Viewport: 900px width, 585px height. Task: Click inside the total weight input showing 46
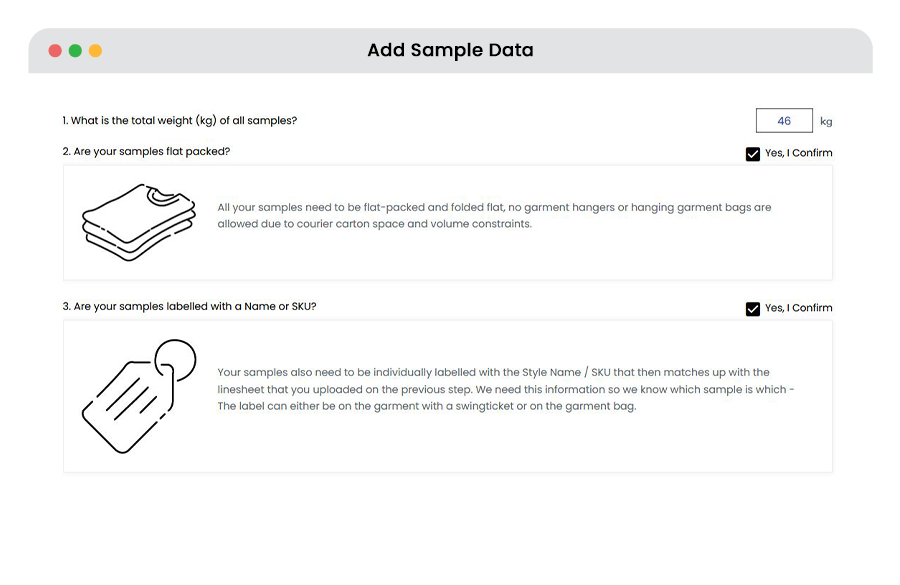coord(784,120)
